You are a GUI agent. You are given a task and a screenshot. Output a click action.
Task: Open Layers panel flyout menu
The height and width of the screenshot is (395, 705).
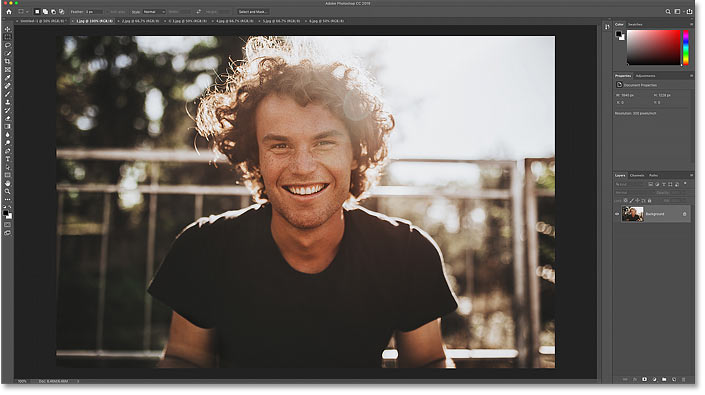pyautogui.click(x=692, y=175)
